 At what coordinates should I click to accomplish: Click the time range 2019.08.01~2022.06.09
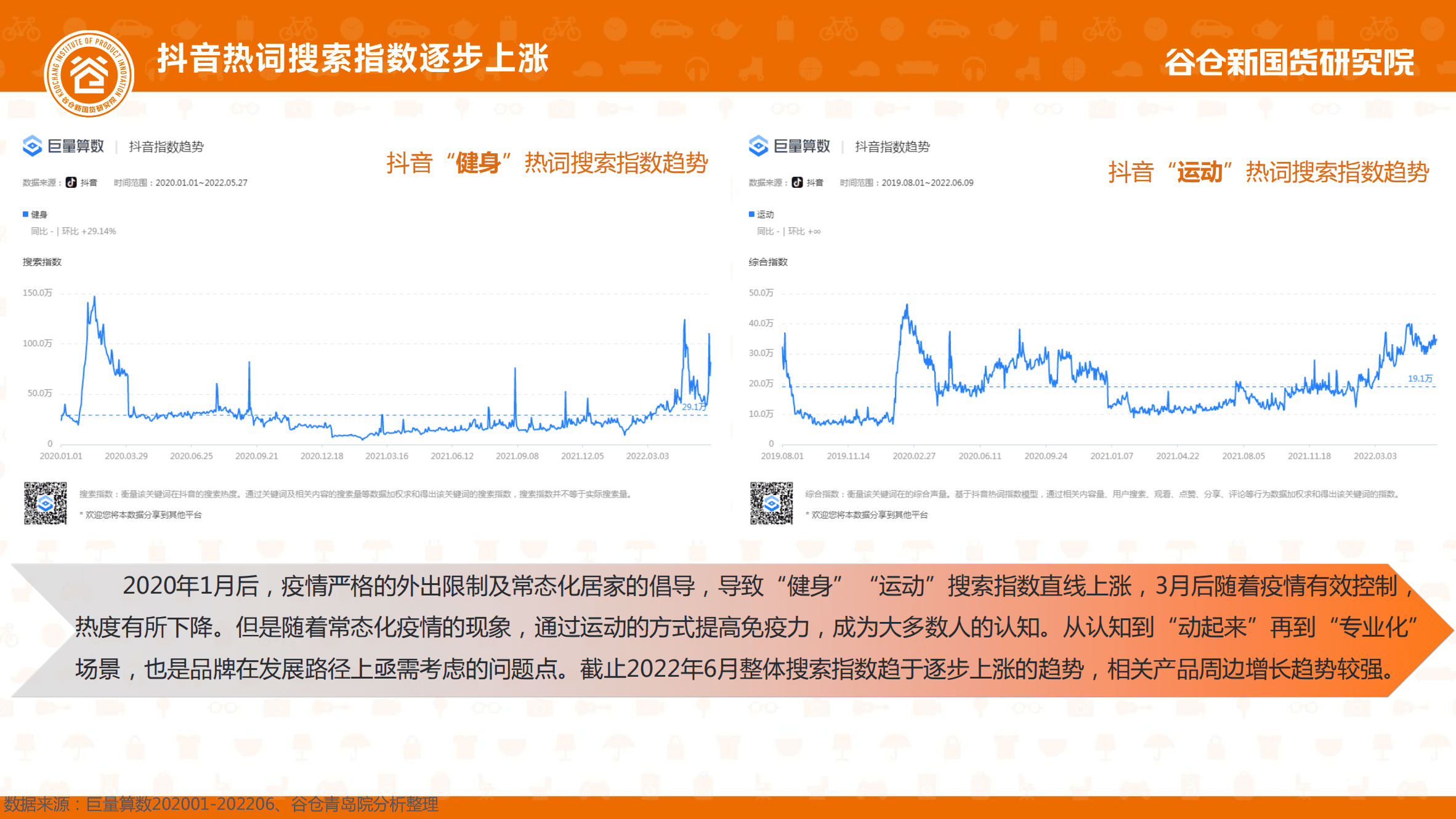[x=927, y=183]
